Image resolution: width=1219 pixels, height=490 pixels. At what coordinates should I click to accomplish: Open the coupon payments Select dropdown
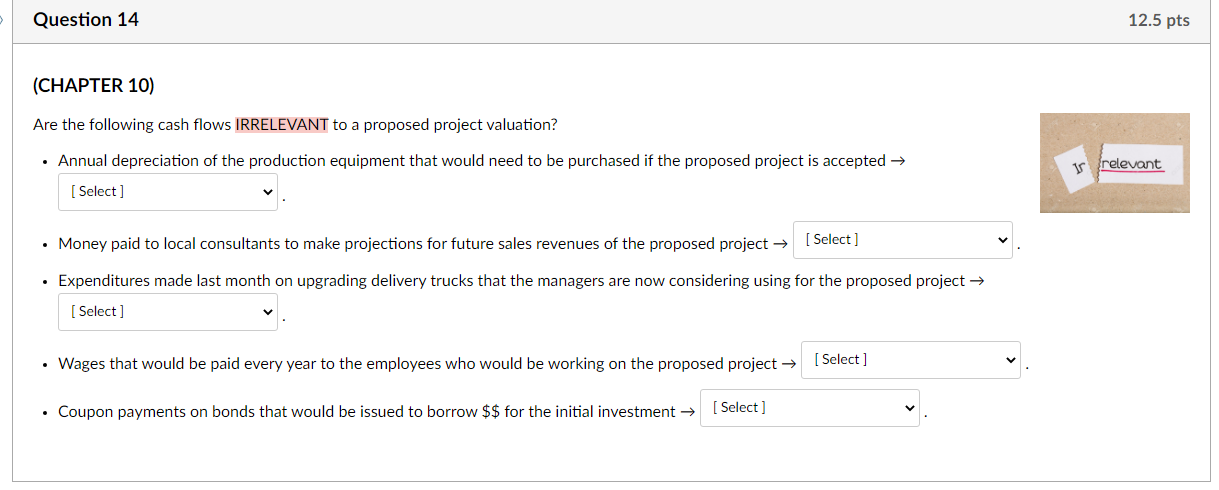tap(808, 408)
